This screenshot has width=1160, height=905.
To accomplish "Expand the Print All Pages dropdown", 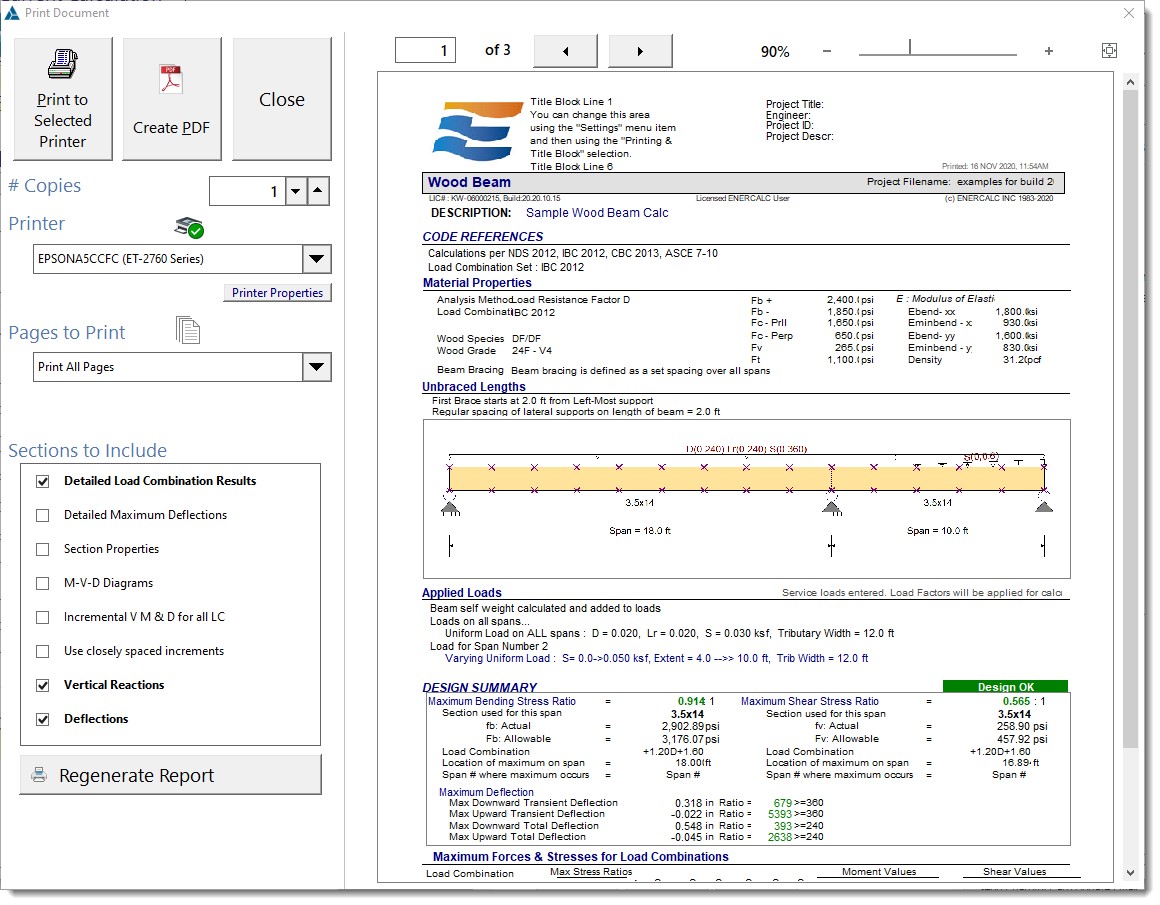I will click(316, 367).
